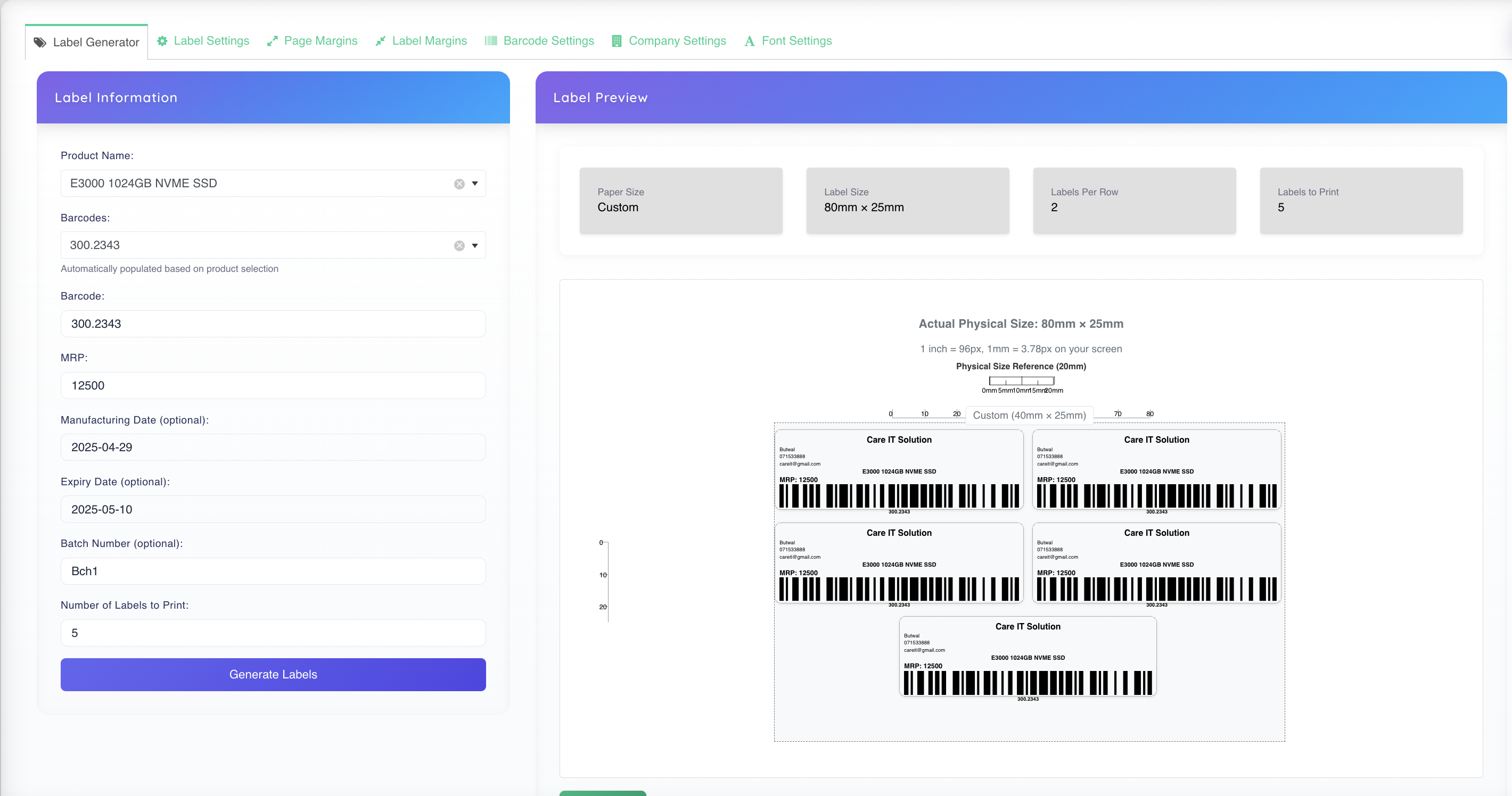This screenshot has width=1512, height=796.
Task: Focus the Batch Number input field
Action: pos(273,571)
